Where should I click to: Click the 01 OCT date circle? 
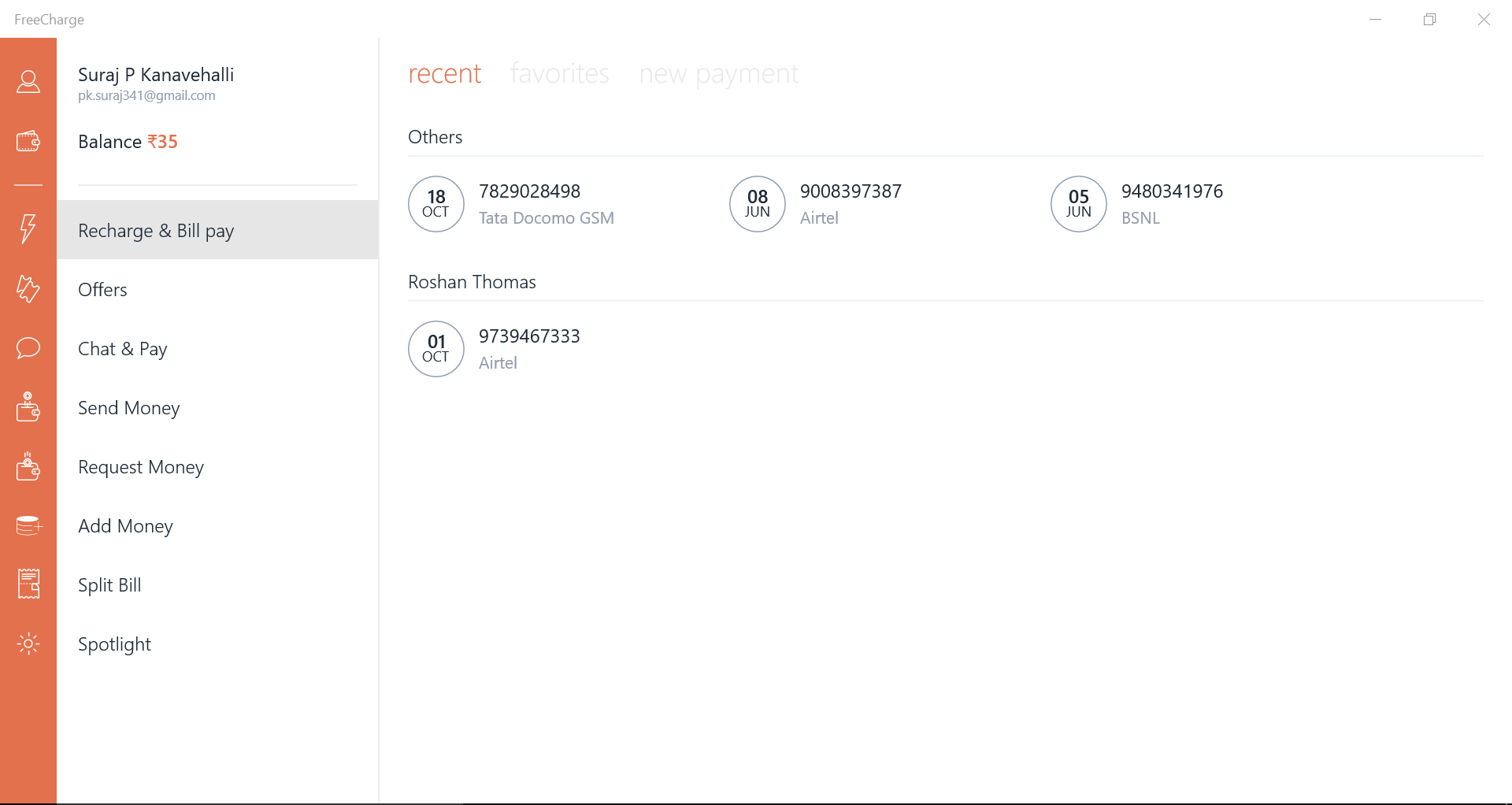(x=436, y=349)
